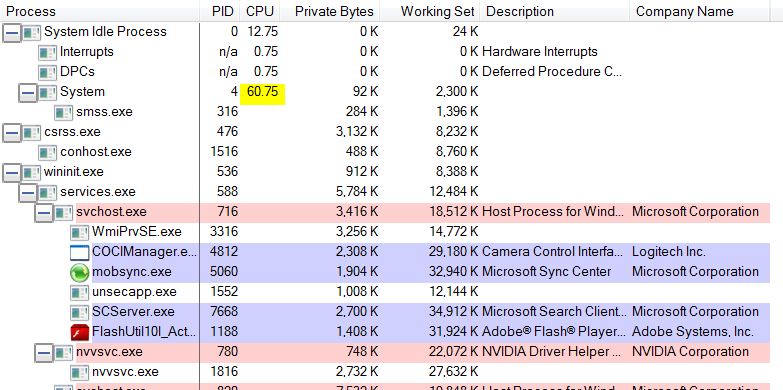Click the mobsync.exe green sync icon
Screen dimensions: 783x390
click(79, 272)
